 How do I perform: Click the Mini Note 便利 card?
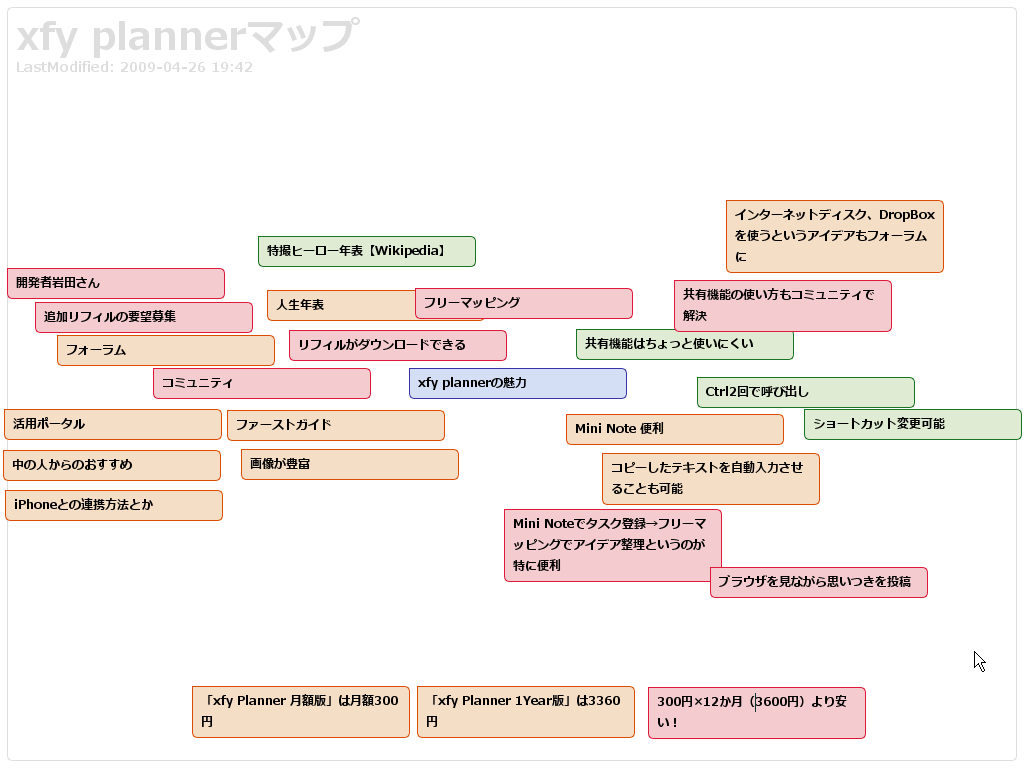[675, 430]
